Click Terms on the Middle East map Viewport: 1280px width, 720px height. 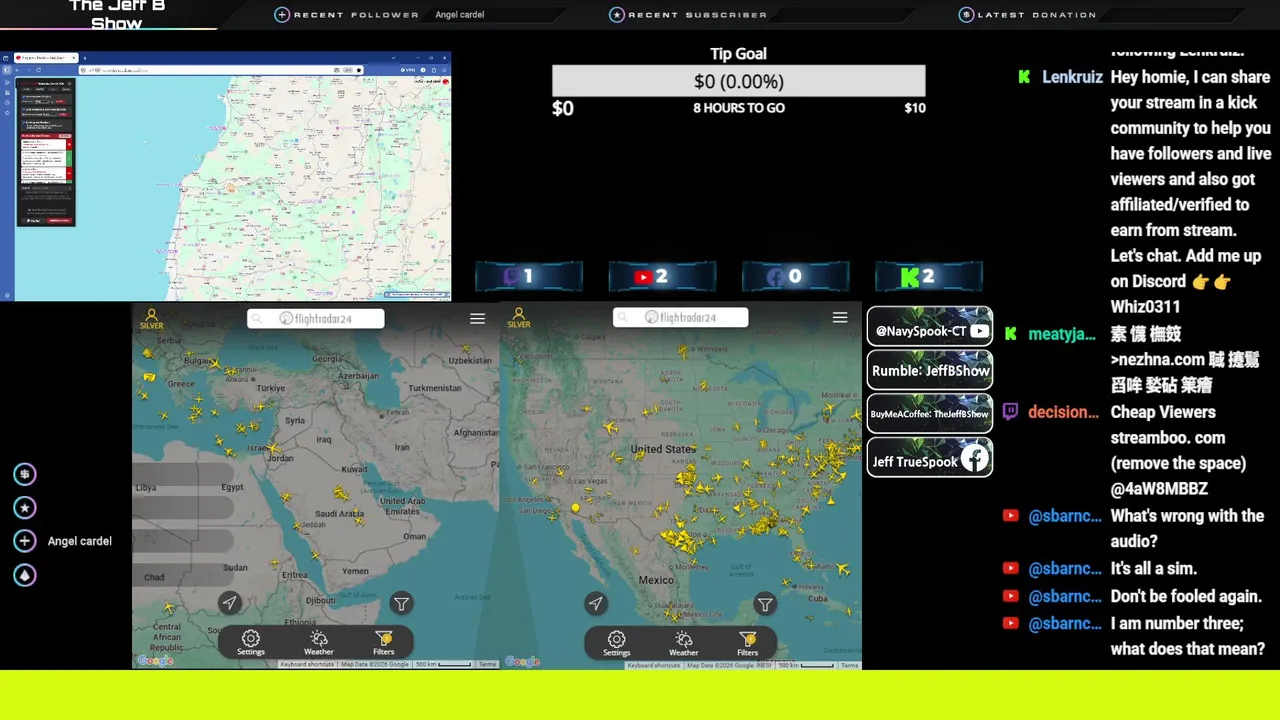[487, 664]
